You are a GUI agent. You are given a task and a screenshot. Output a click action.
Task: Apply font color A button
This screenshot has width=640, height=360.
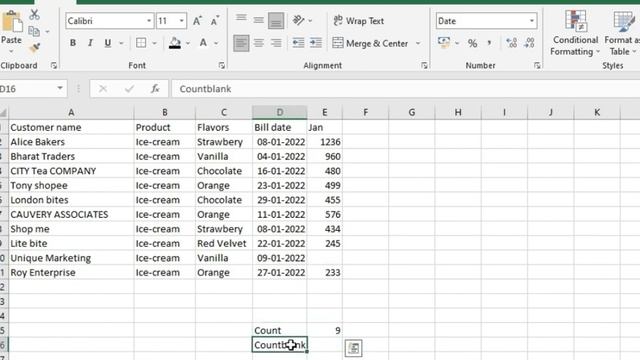click(203, 43)
